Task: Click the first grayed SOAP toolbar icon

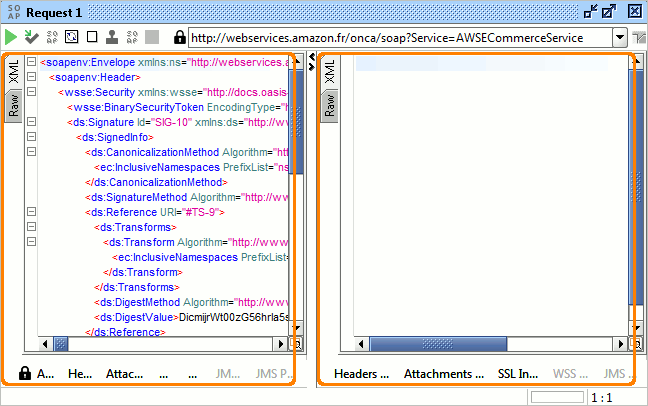Action: pyautogui.click(x=52, y=37)
